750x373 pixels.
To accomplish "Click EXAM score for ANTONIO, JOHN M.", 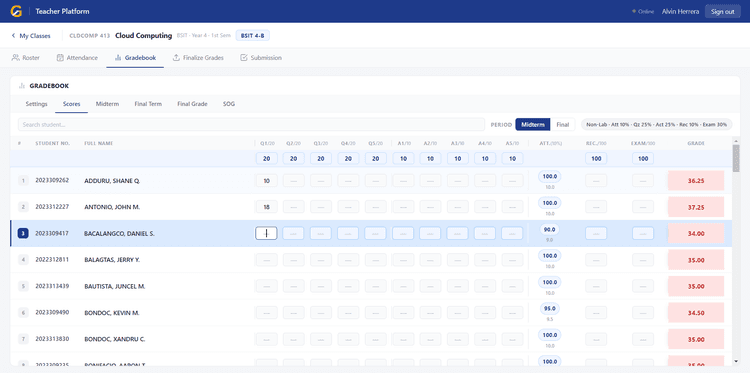I will point(643,207).
